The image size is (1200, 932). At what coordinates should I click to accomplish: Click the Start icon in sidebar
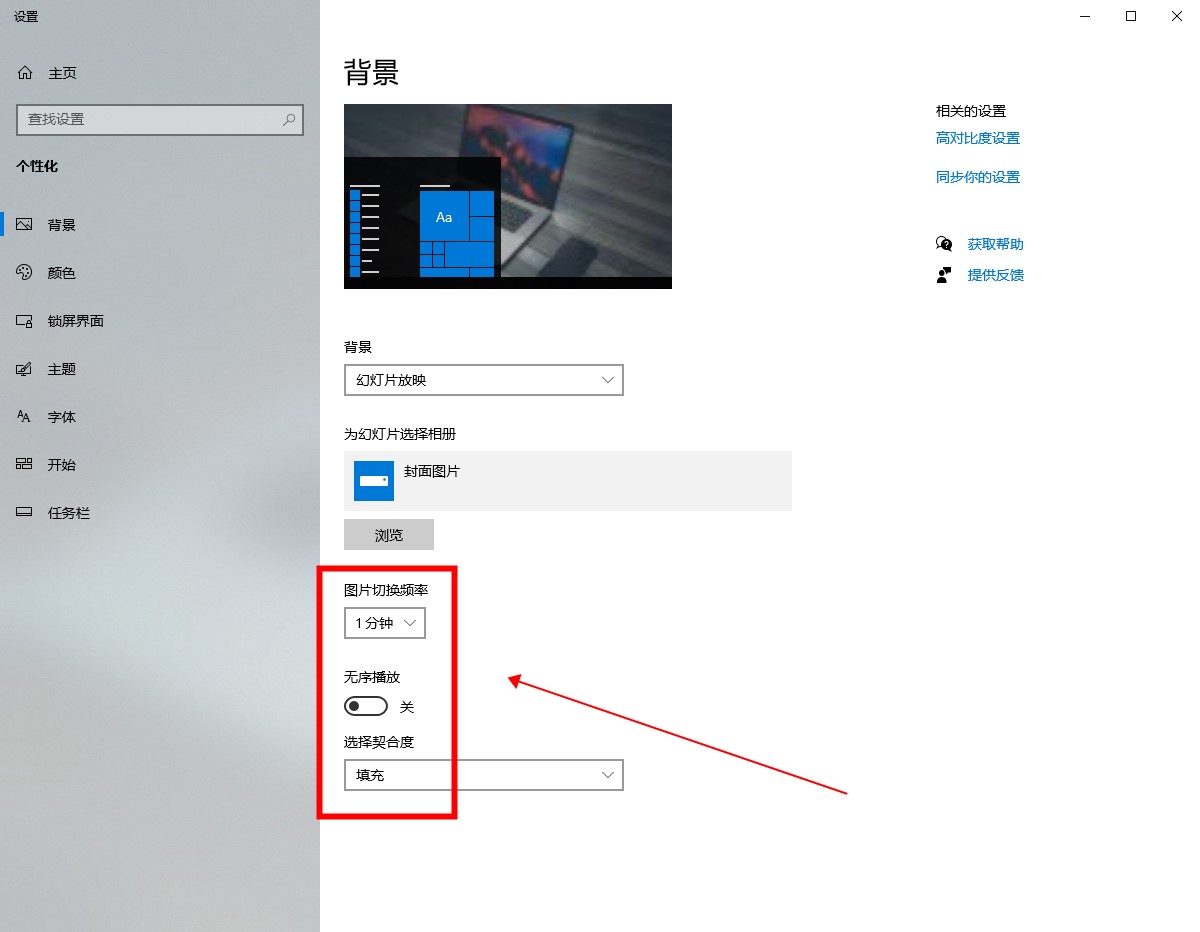pos(25,465)
